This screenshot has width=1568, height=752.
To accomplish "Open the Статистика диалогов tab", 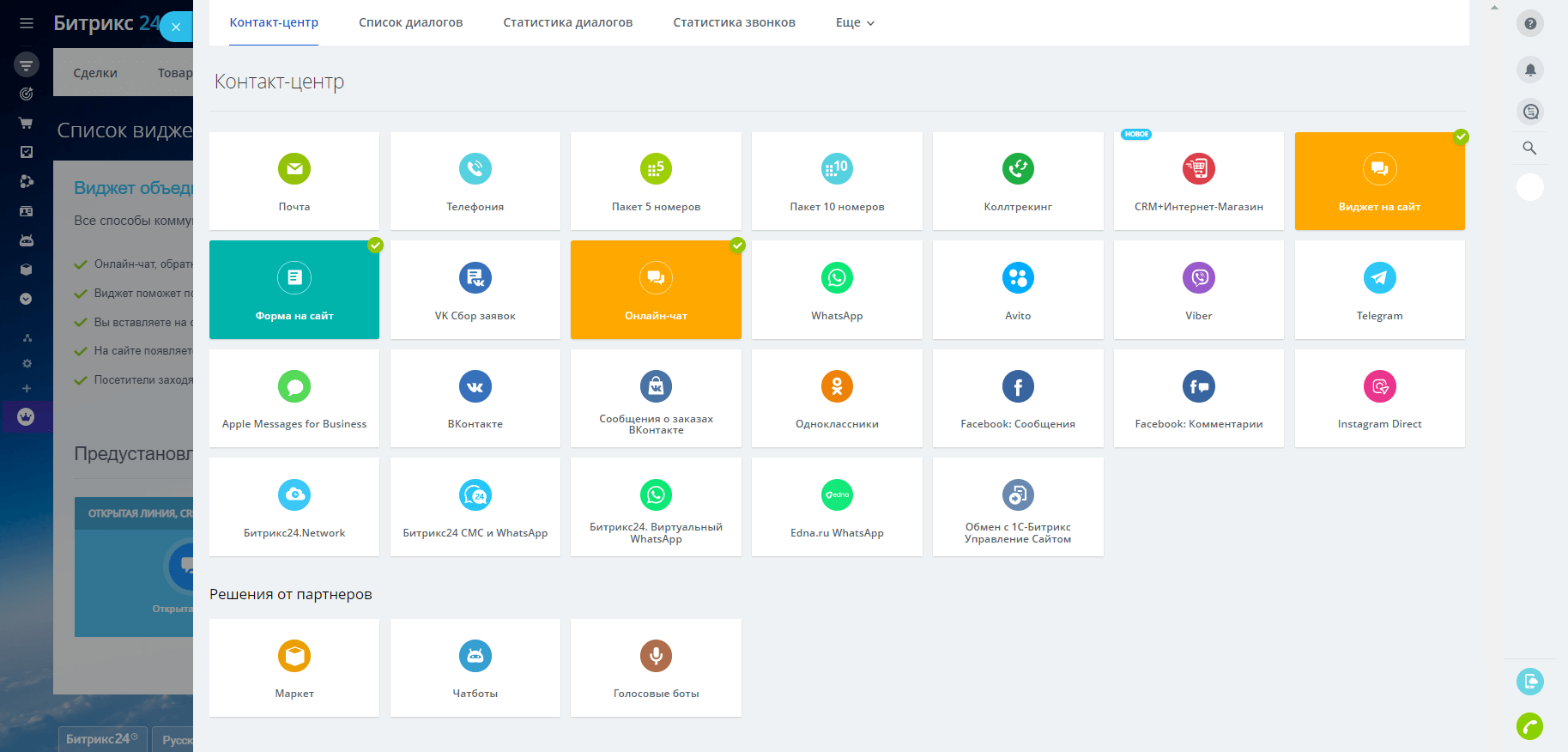I will click(x=567, y=22).
